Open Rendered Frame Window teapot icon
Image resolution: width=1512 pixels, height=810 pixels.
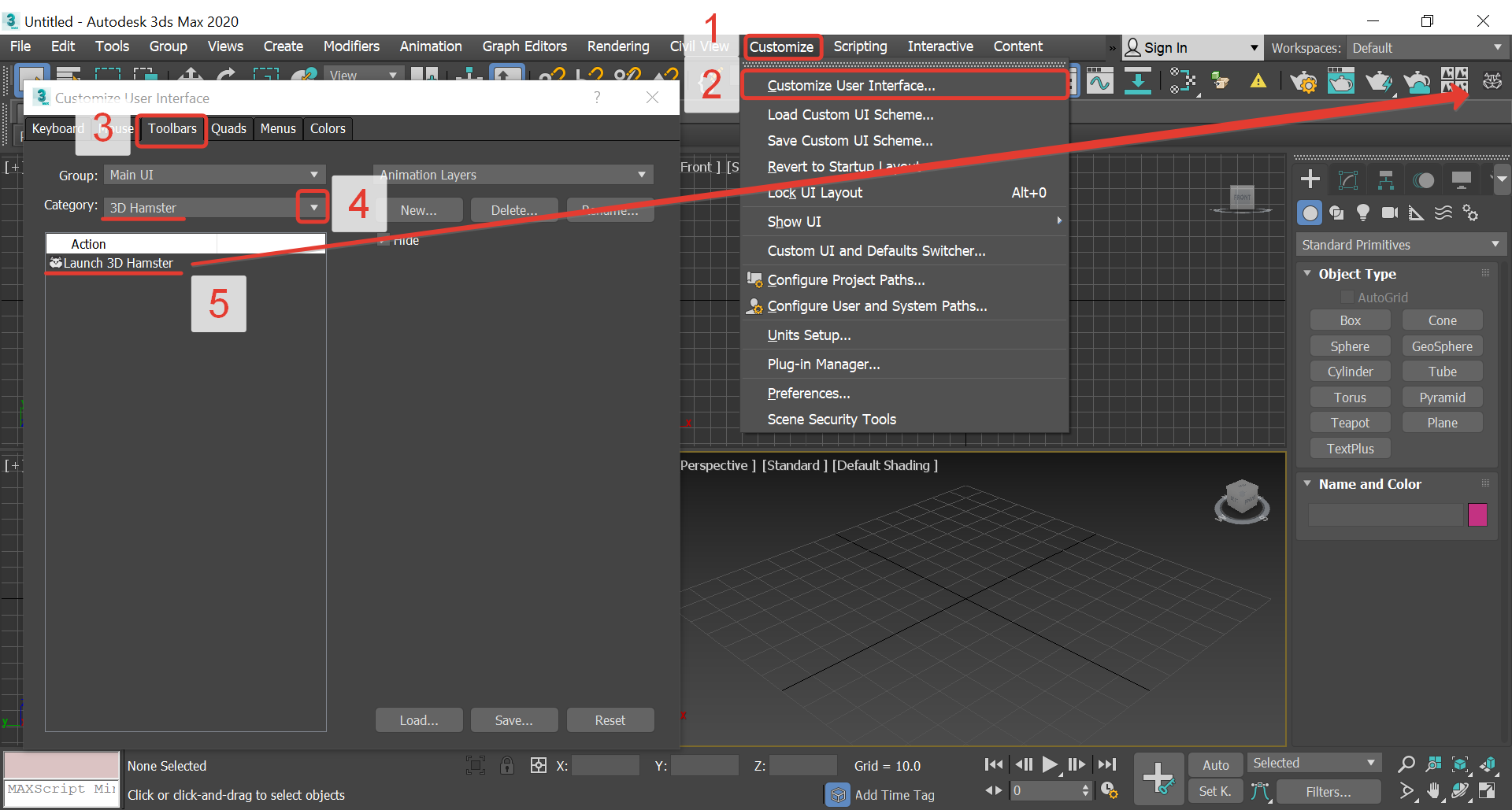(1341, 80)
